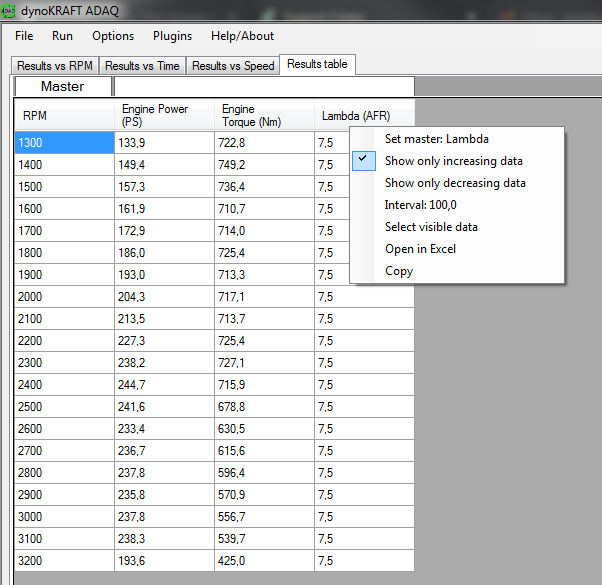The width and height of the screenshot is (602, 585).
Task: Select the 2700 RPM cell
Action: [x=64, y=451]
